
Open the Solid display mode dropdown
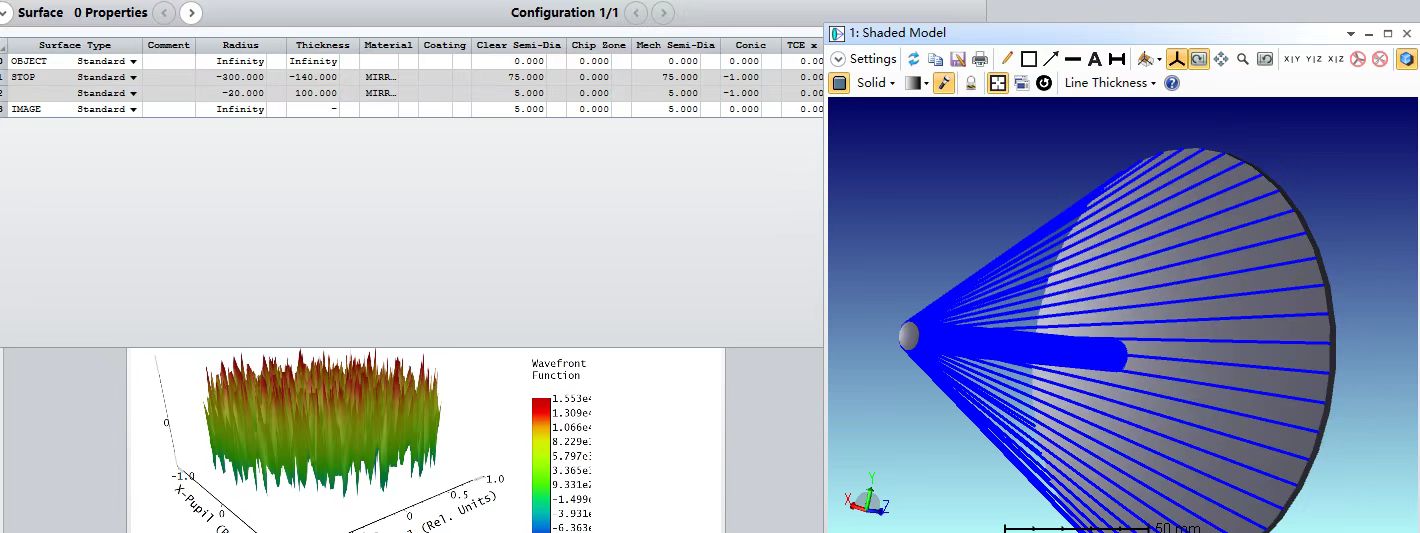pyautogui.click(x=875, y=83)
